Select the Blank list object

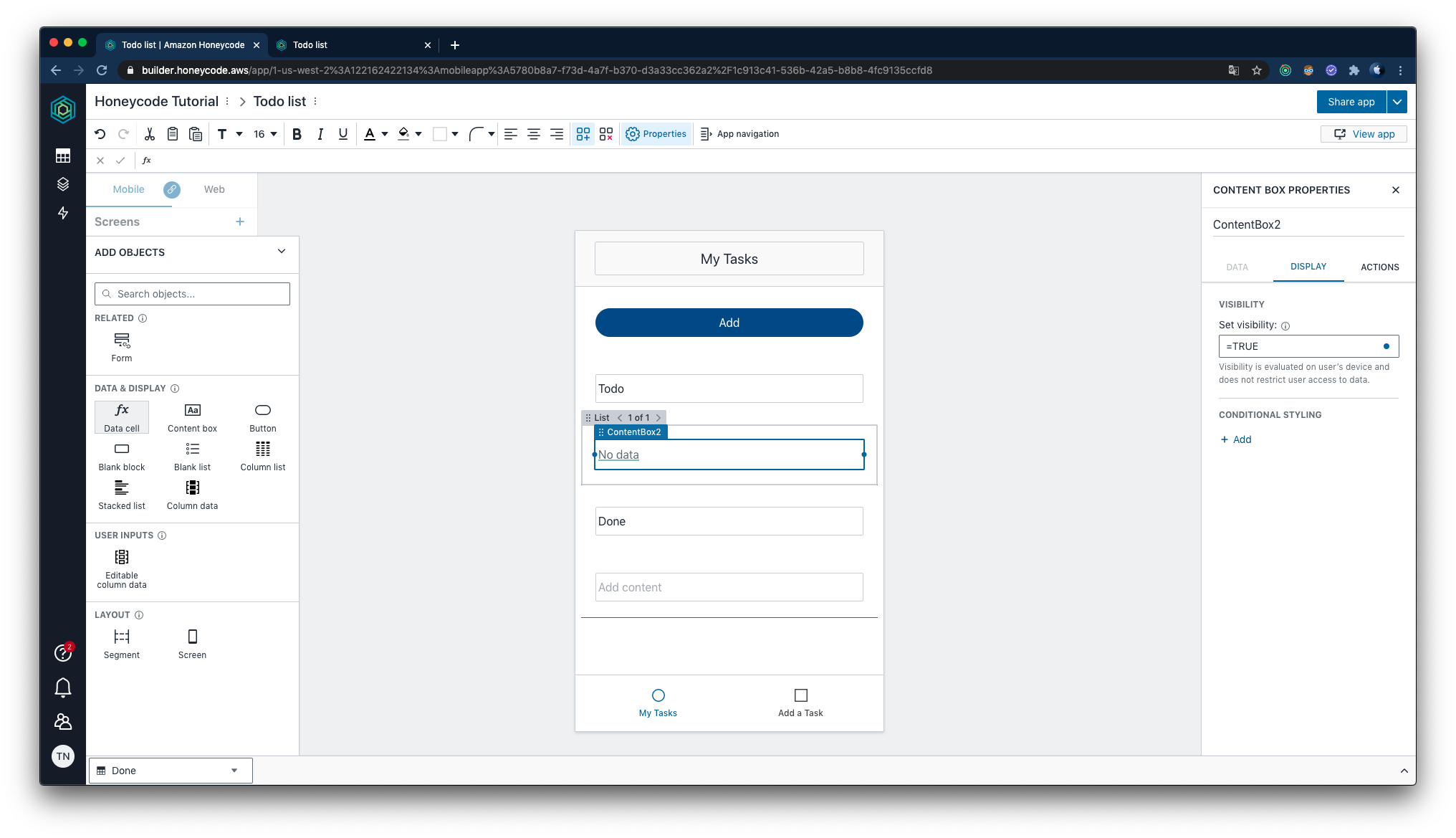192,456
